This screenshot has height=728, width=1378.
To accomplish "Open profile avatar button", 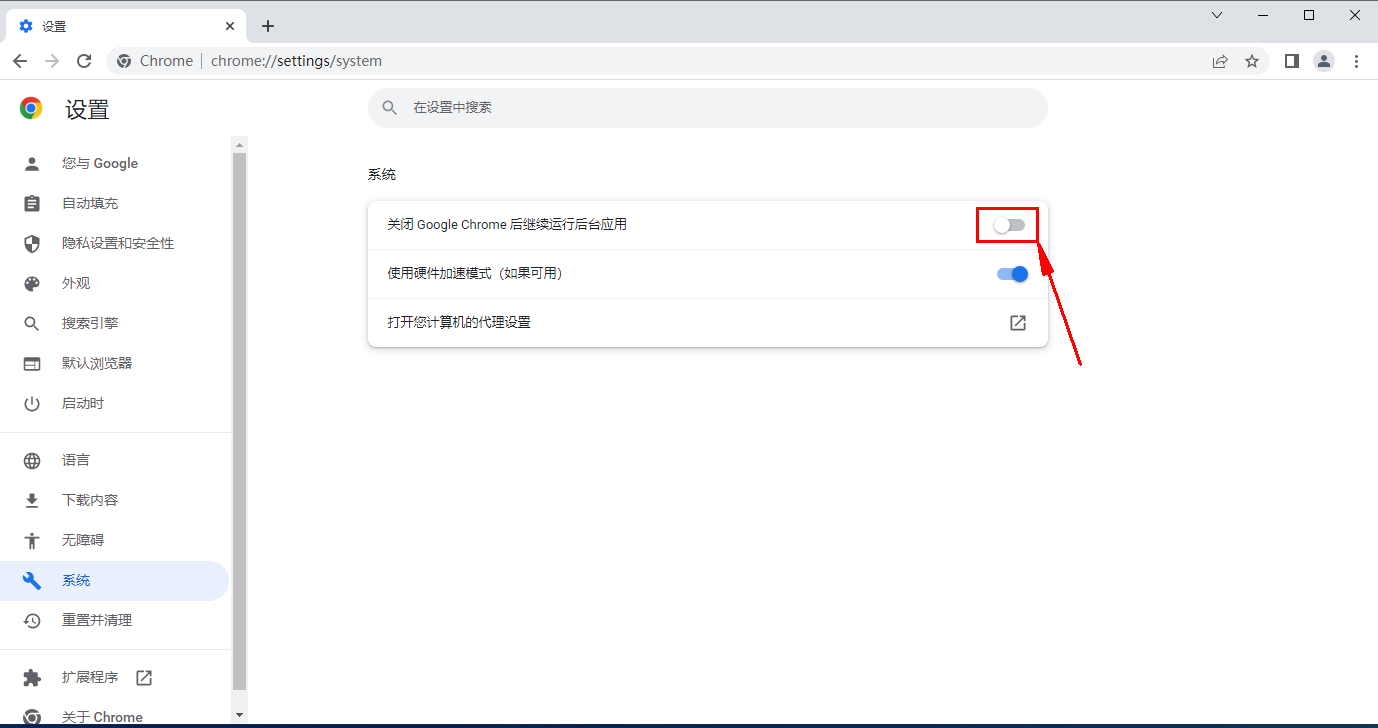I will point(1324,61).
